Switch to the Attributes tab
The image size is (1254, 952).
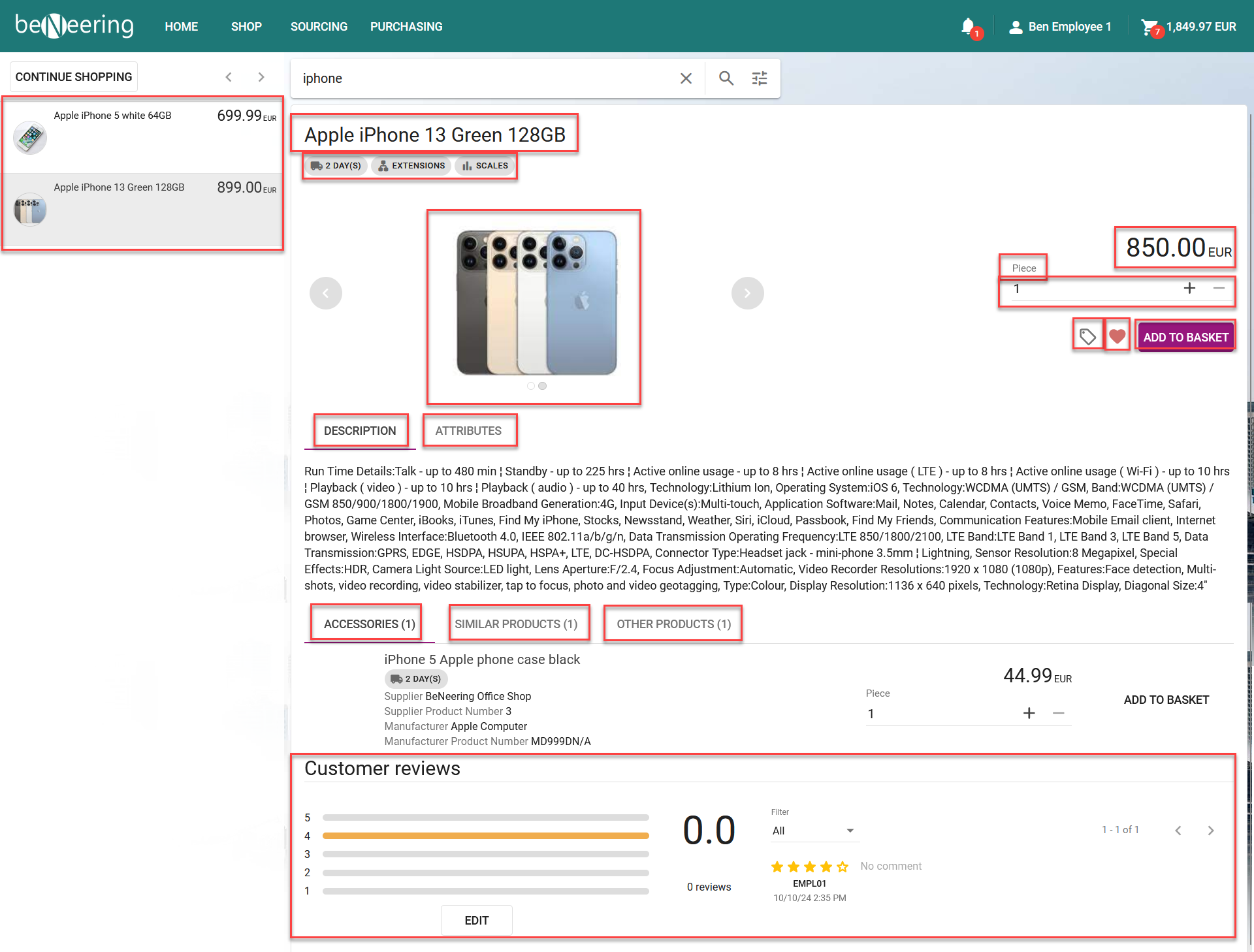(468, 431)
